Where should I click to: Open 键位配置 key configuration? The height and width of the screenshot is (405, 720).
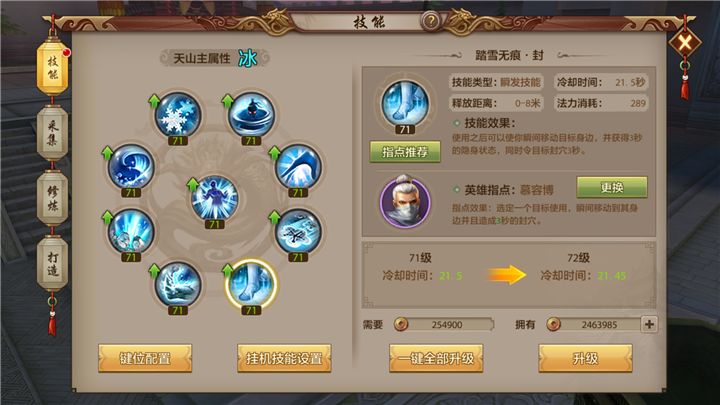point(145,358)
